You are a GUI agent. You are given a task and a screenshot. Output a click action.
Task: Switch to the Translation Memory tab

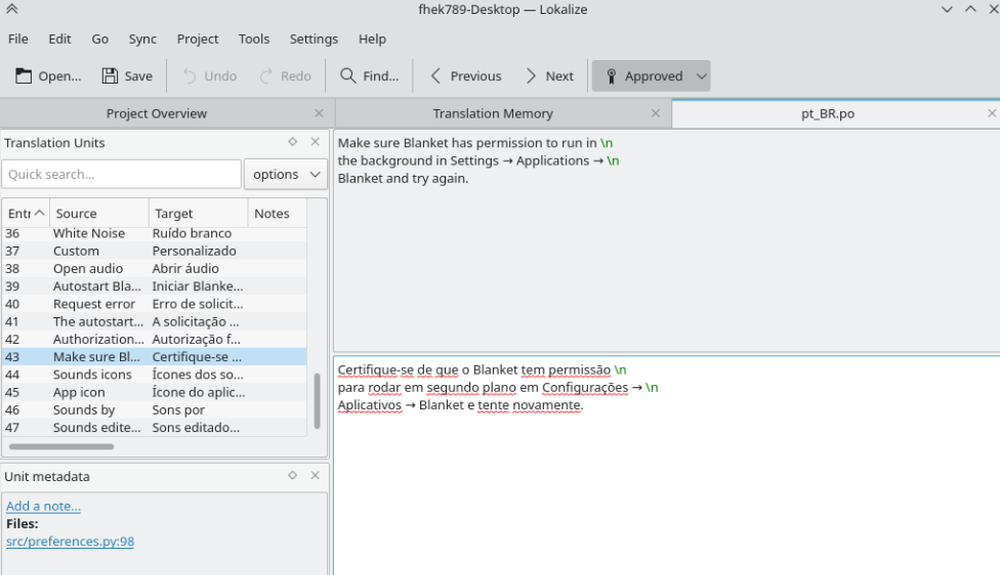point(492,113)
